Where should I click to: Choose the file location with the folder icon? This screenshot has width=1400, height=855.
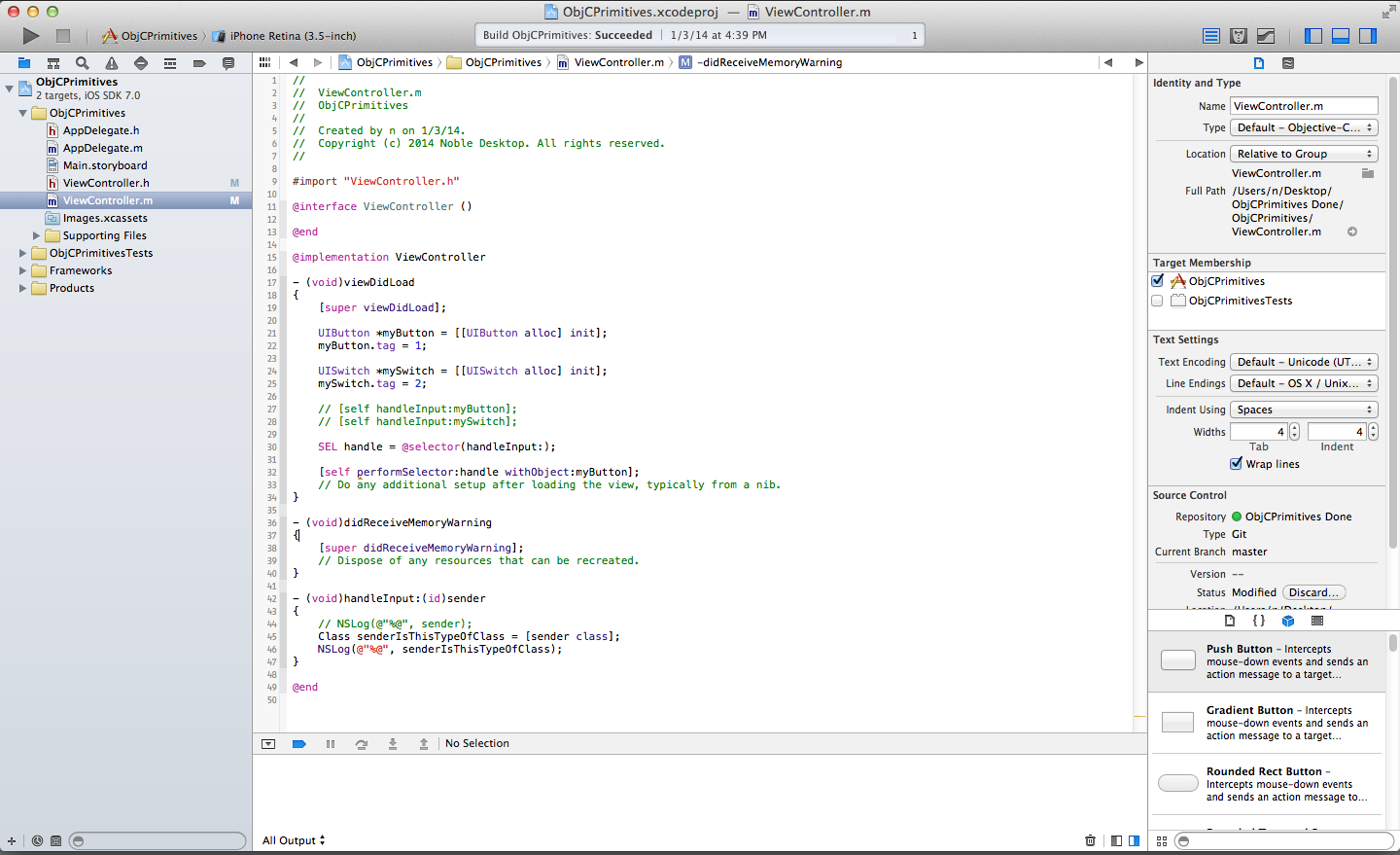1368,173
